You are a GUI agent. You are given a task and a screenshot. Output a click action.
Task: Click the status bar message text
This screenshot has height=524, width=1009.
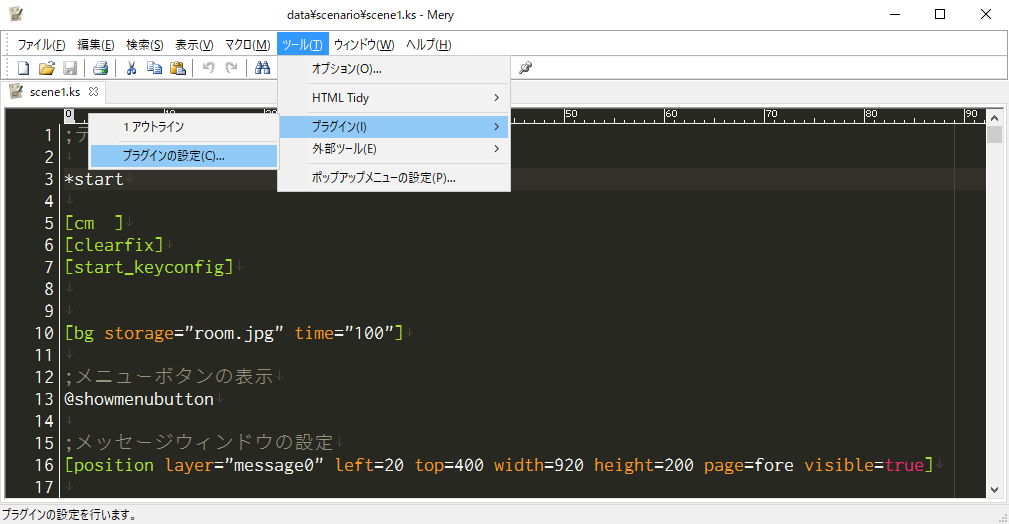coord(69,515)
